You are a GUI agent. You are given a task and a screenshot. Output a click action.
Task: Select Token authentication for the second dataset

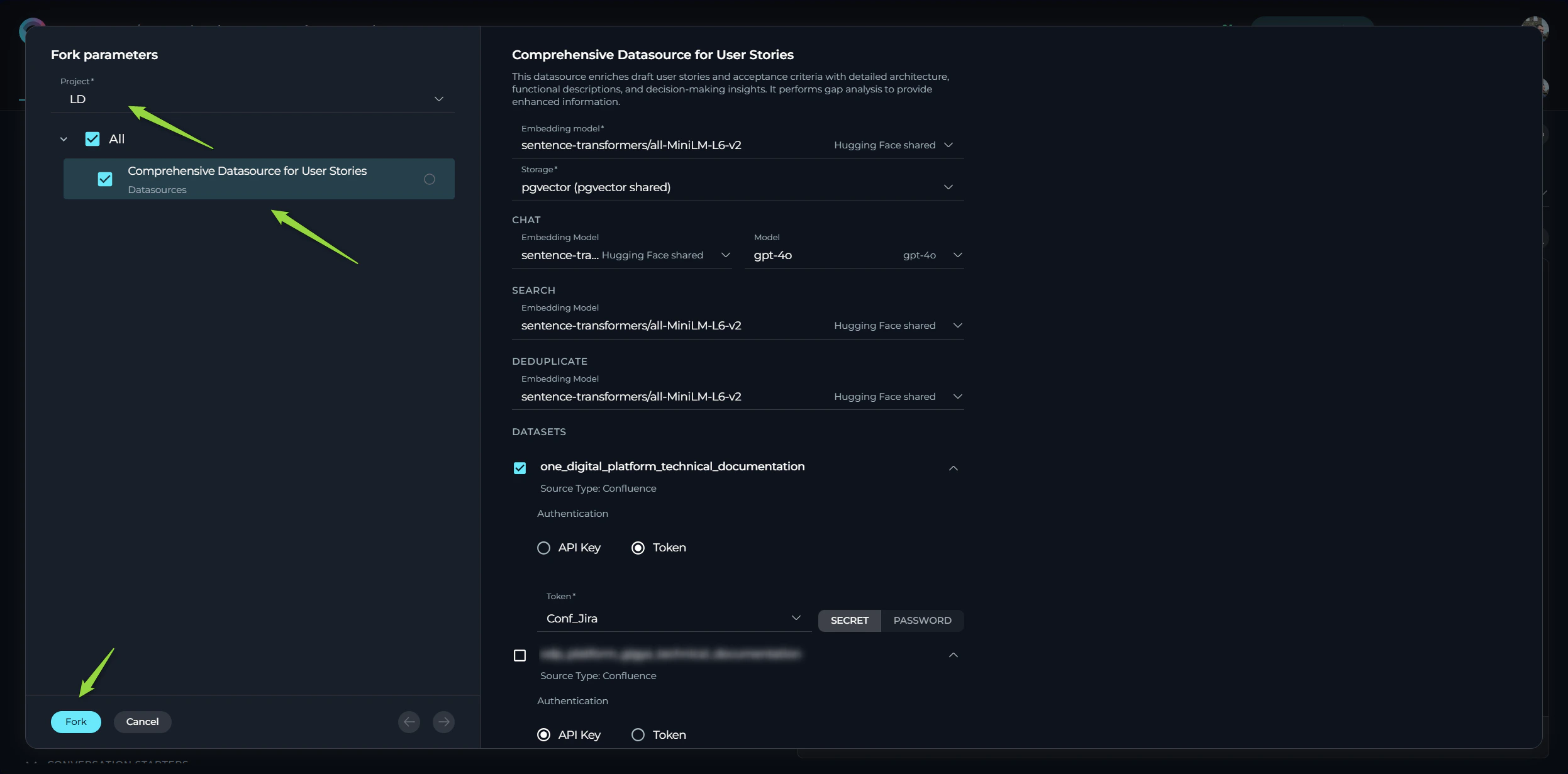638,734
